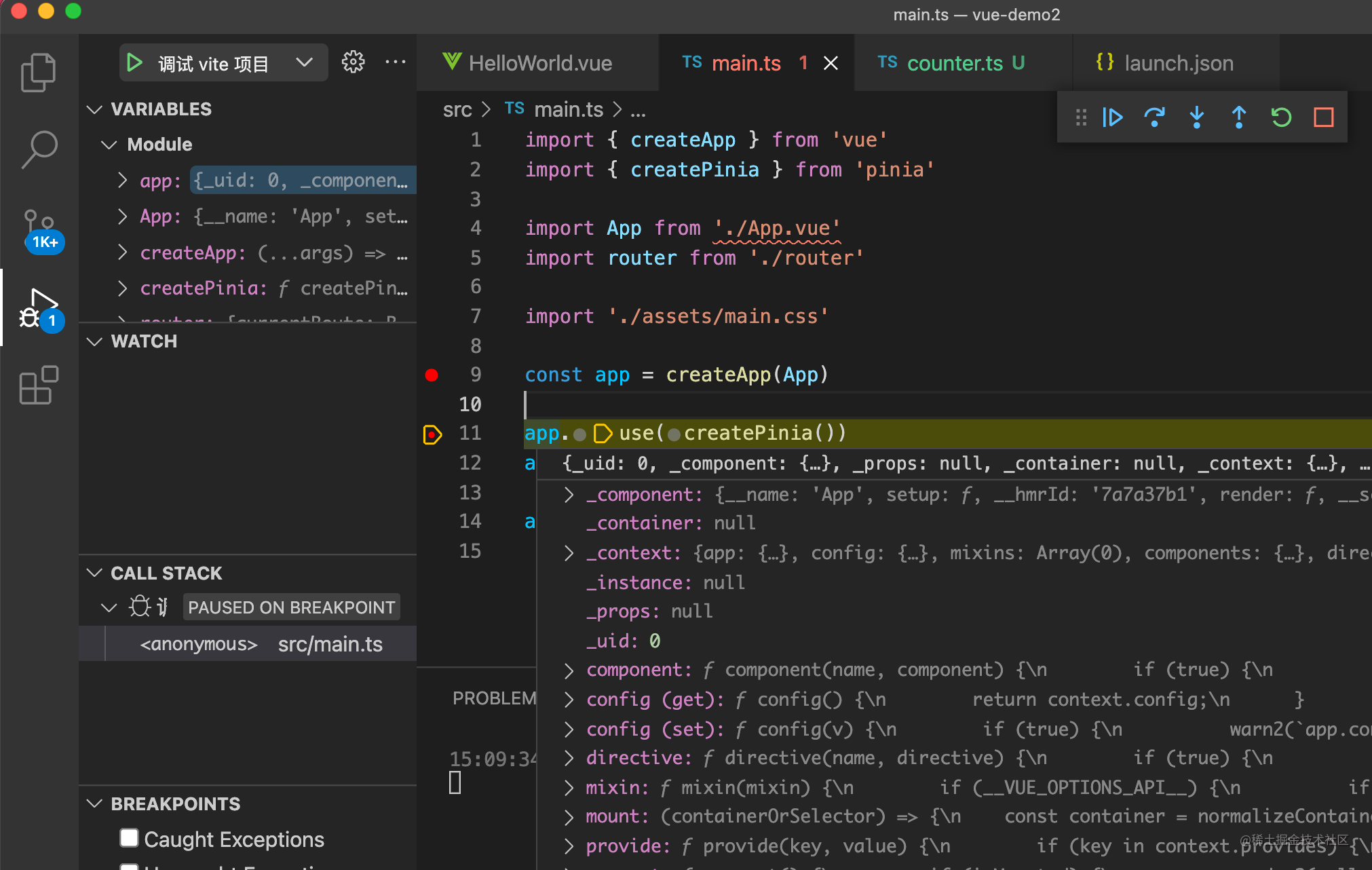This screenshot has height=870, width=1372.
Task: Click the debug Continue button
Action: coord(1113,117)
